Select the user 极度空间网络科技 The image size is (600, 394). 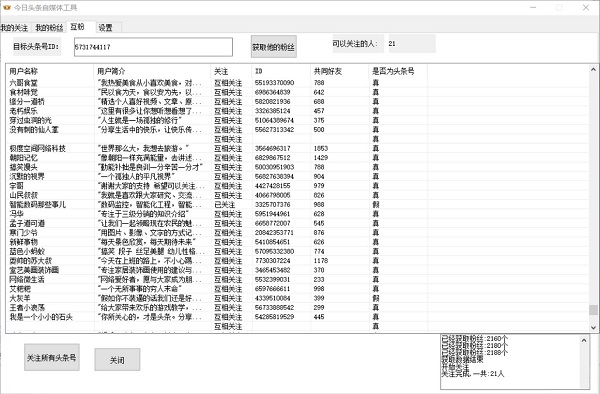tap(38, 148)
